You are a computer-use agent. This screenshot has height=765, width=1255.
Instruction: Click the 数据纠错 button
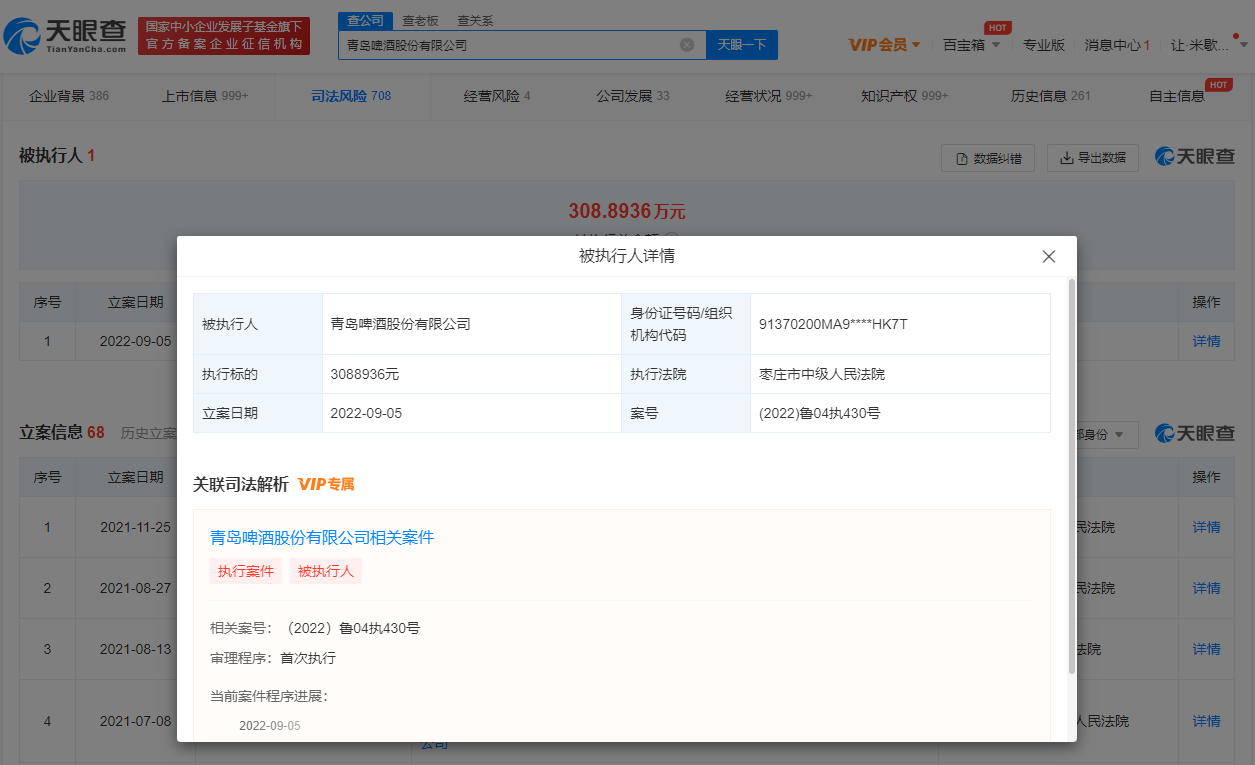tap(988, 158)
